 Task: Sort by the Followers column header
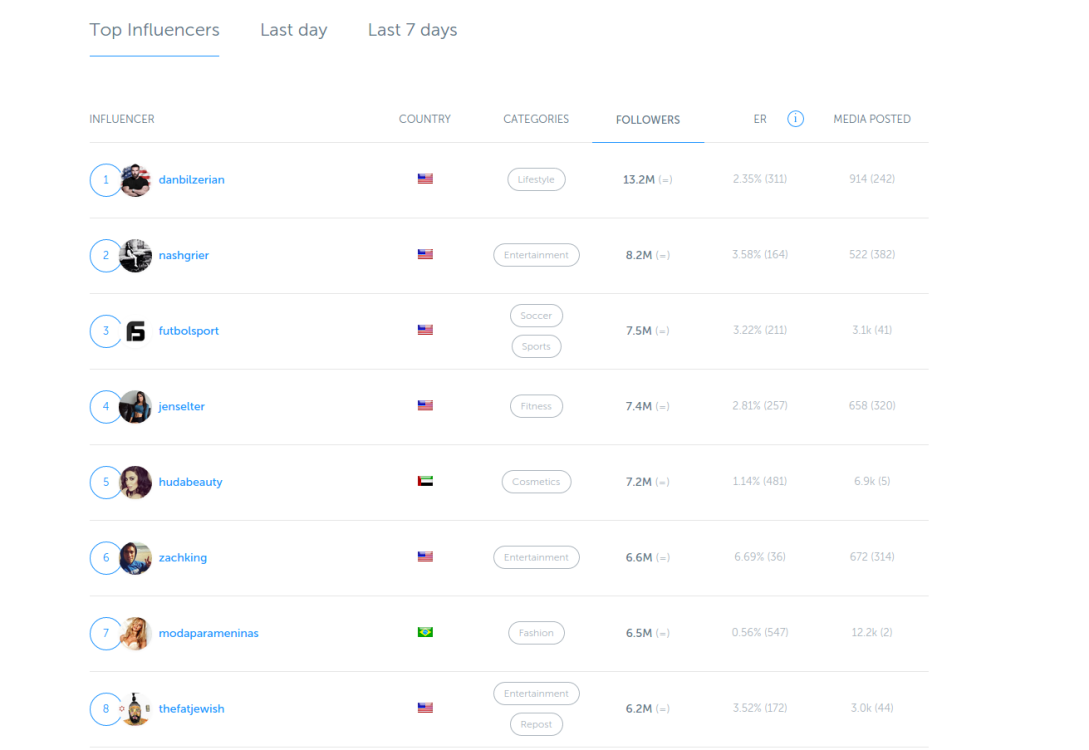tap(648, 119)
